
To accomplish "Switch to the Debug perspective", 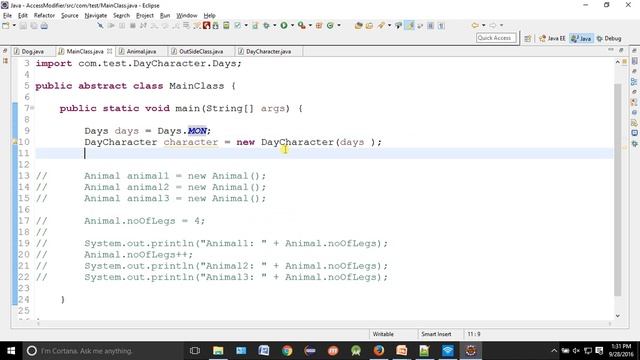I will point(609,38).
